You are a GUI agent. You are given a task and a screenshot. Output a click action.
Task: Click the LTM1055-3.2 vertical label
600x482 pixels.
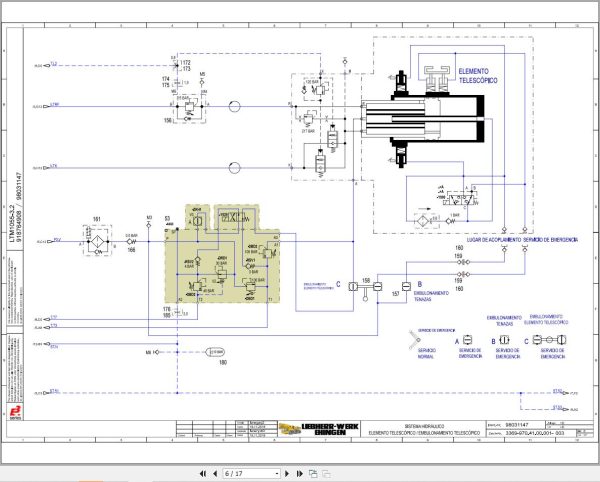(11, 224)
